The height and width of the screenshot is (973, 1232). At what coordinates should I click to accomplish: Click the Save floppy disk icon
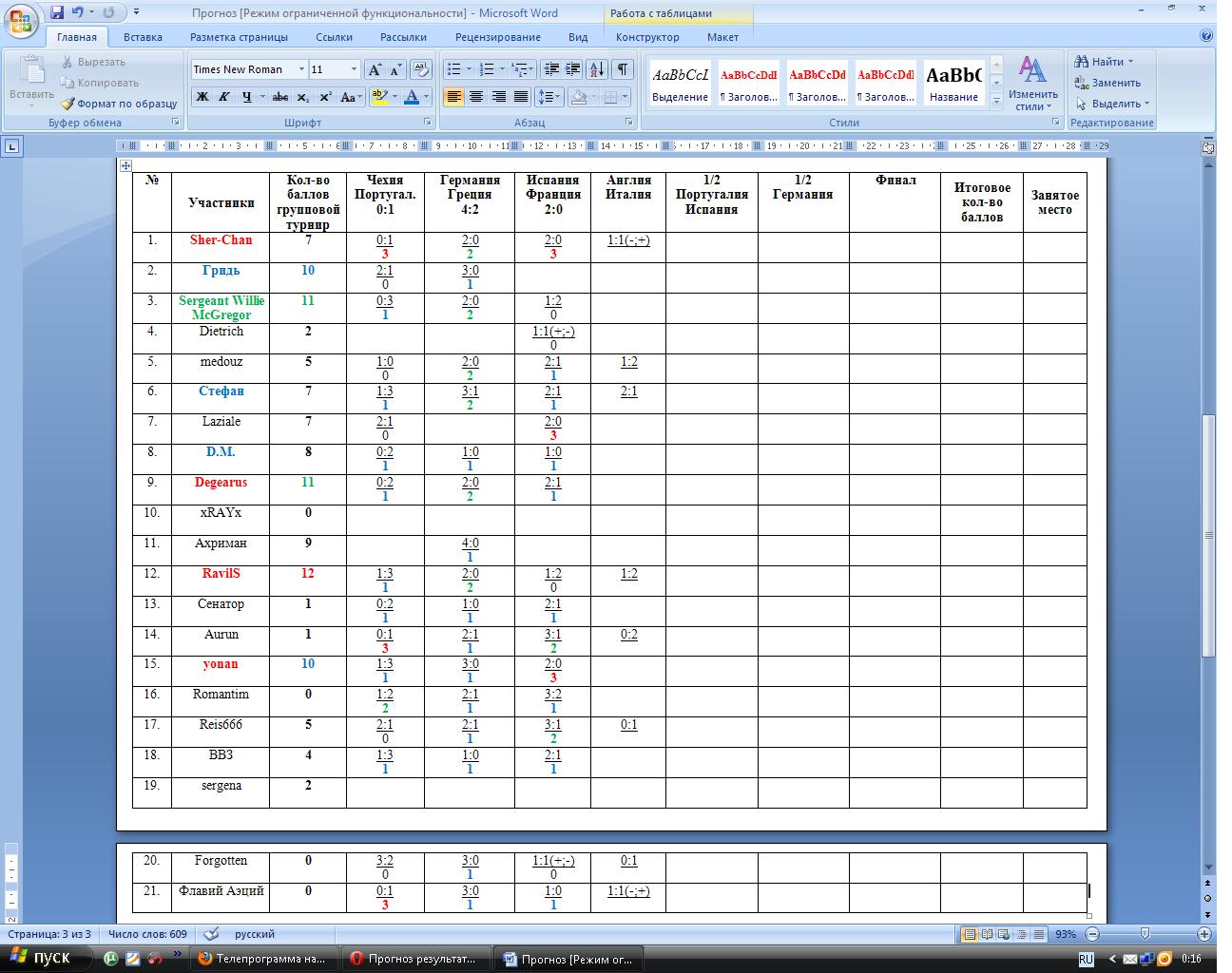coord(57,12)
